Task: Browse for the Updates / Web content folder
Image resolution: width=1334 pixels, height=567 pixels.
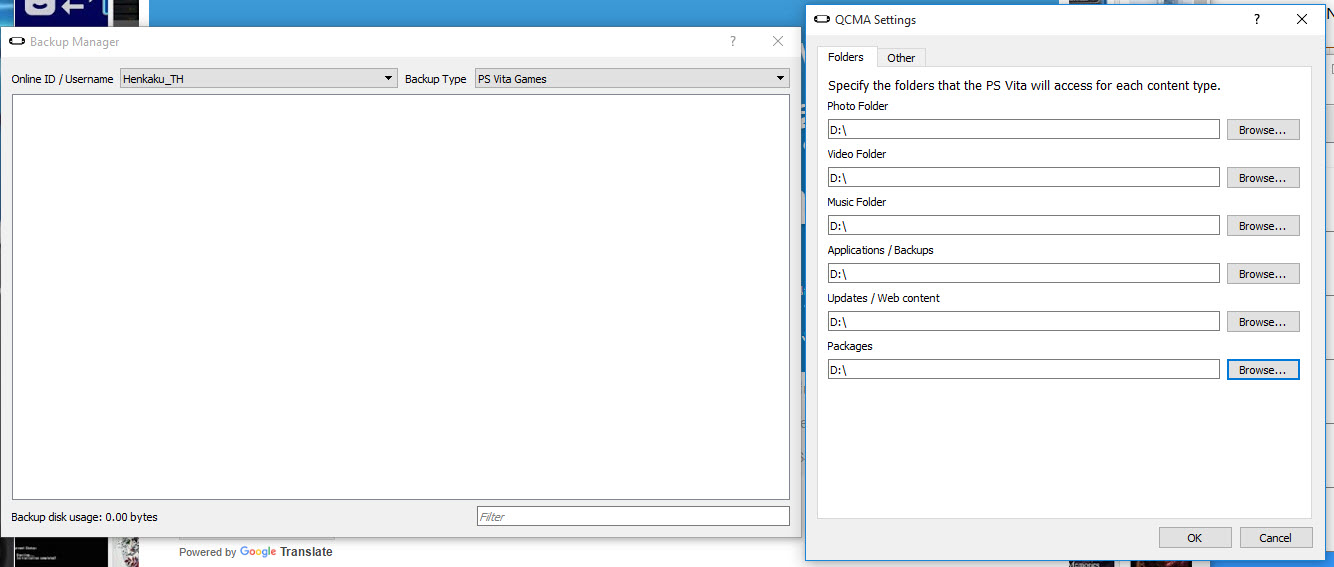Action: coord(1263,322)
